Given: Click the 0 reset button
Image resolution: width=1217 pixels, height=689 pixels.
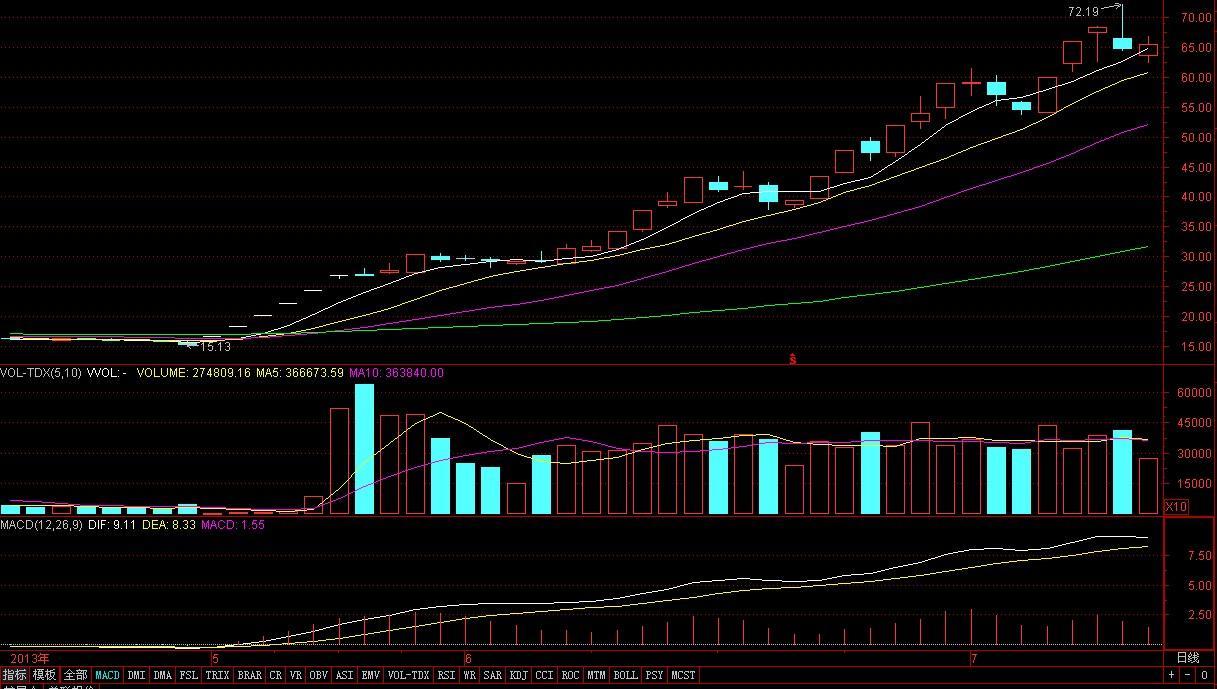Looking at the screenshot, I should [x=1204, y=675].
